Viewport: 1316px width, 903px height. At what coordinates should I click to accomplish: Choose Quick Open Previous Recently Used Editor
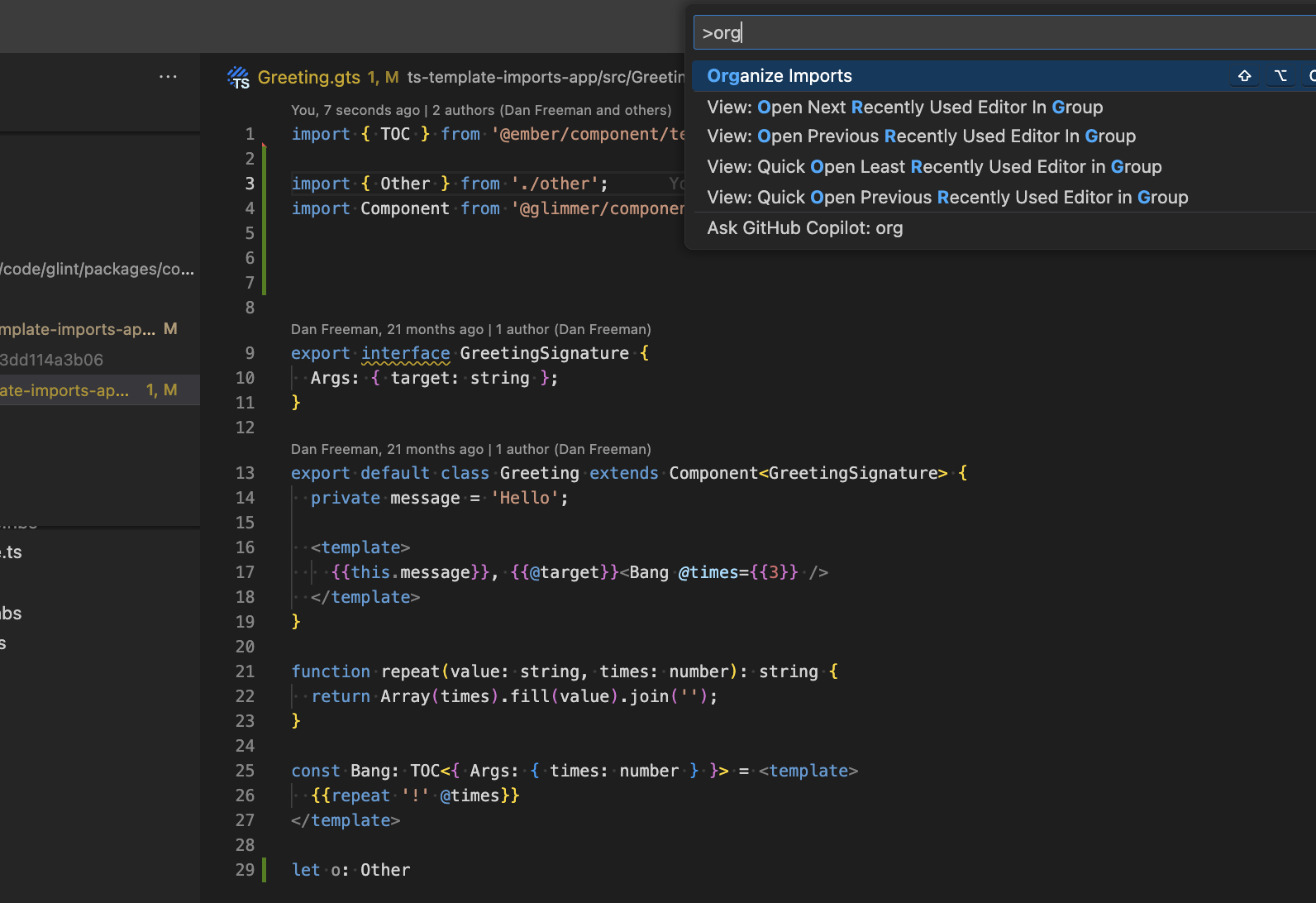pos(947,198)
